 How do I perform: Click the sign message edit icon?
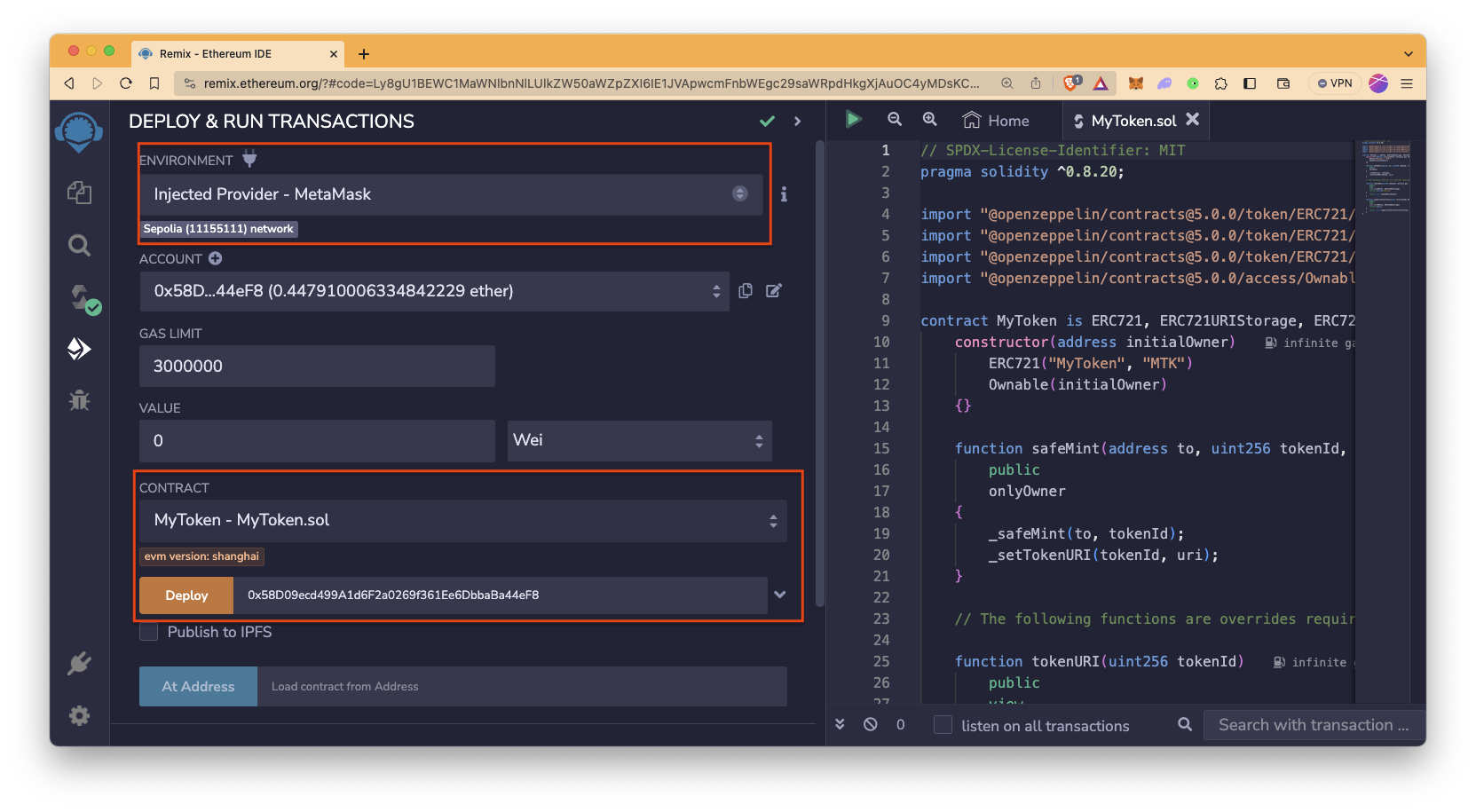(774, 291)
